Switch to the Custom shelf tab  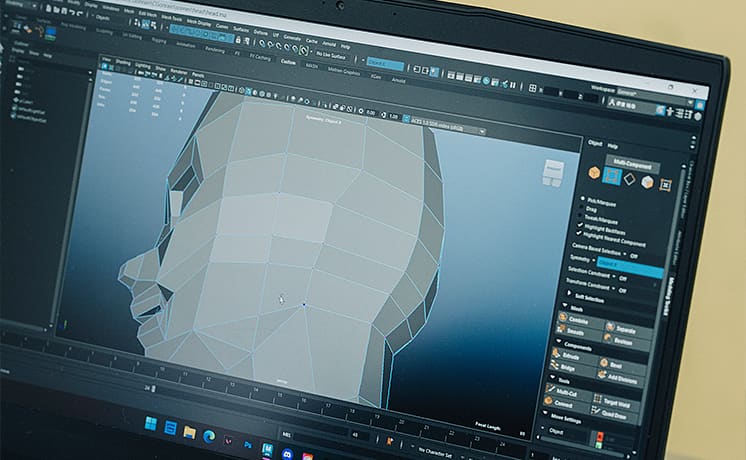[x=288, y=62]
